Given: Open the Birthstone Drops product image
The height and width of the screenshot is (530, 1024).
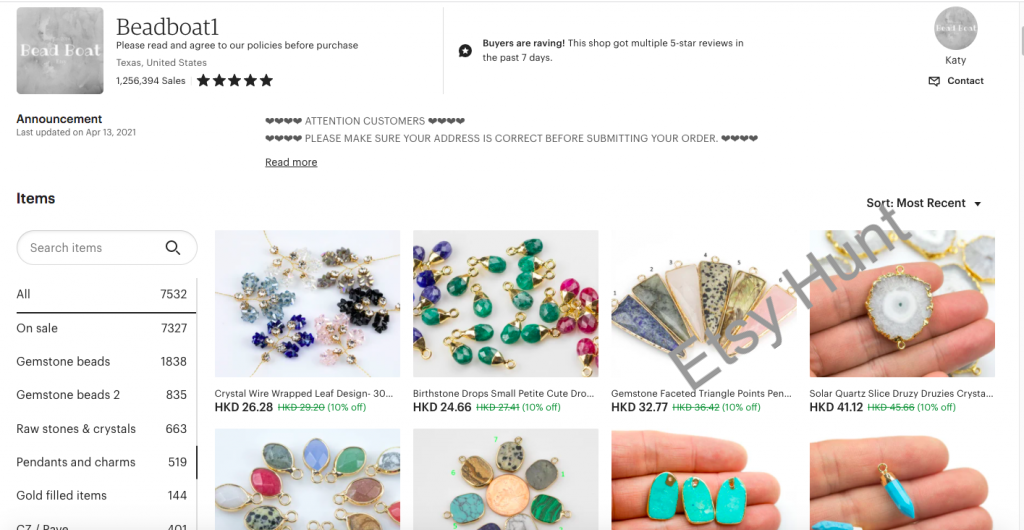Looking at the screenshot, I should click(x=505, y=304).
